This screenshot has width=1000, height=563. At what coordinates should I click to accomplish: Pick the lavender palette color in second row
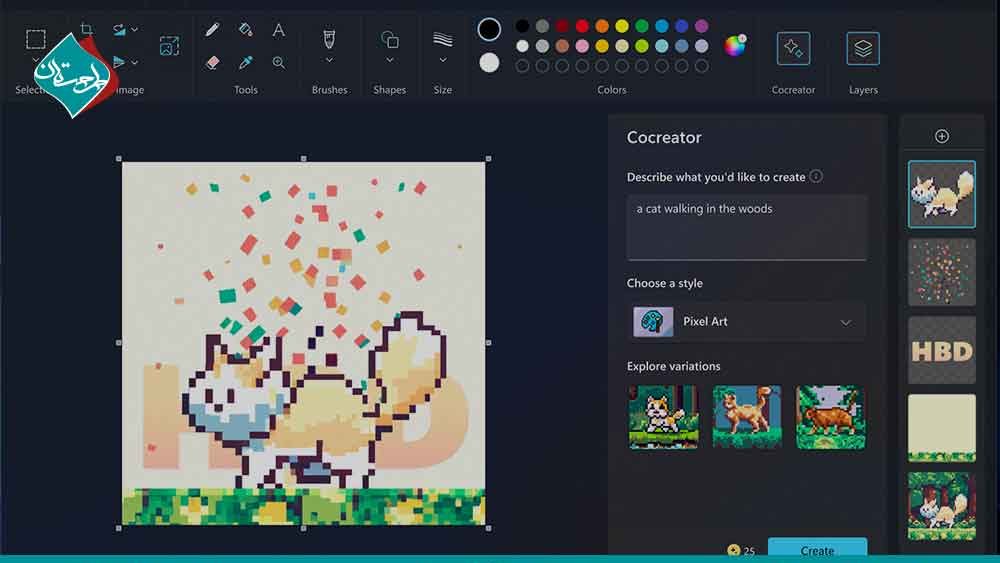pyautogui.click(x=702, y=46)
